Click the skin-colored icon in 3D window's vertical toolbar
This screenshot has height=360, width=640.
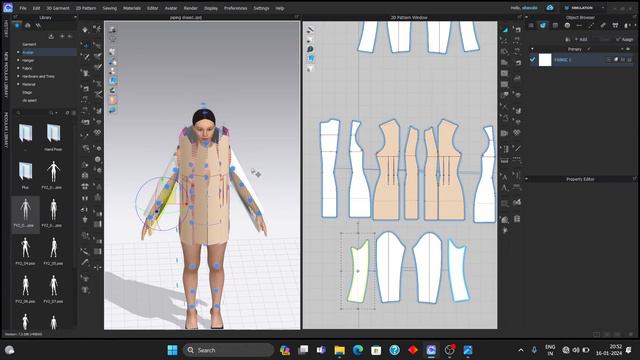click(x=113, y=100)
